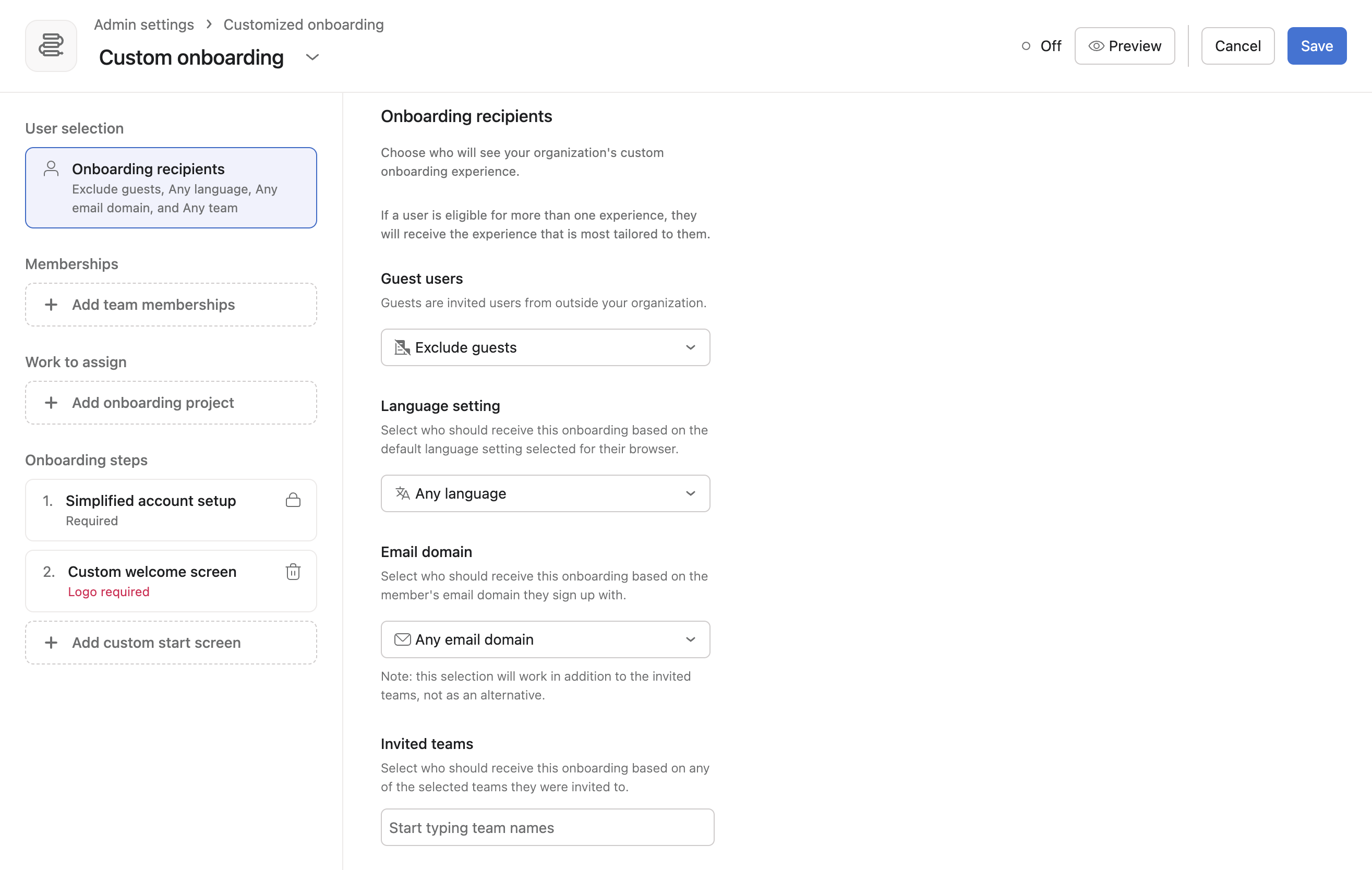Click the plus icon next to Add team memberships
The image size is (1372, 870).
click(x=51, y=304)
